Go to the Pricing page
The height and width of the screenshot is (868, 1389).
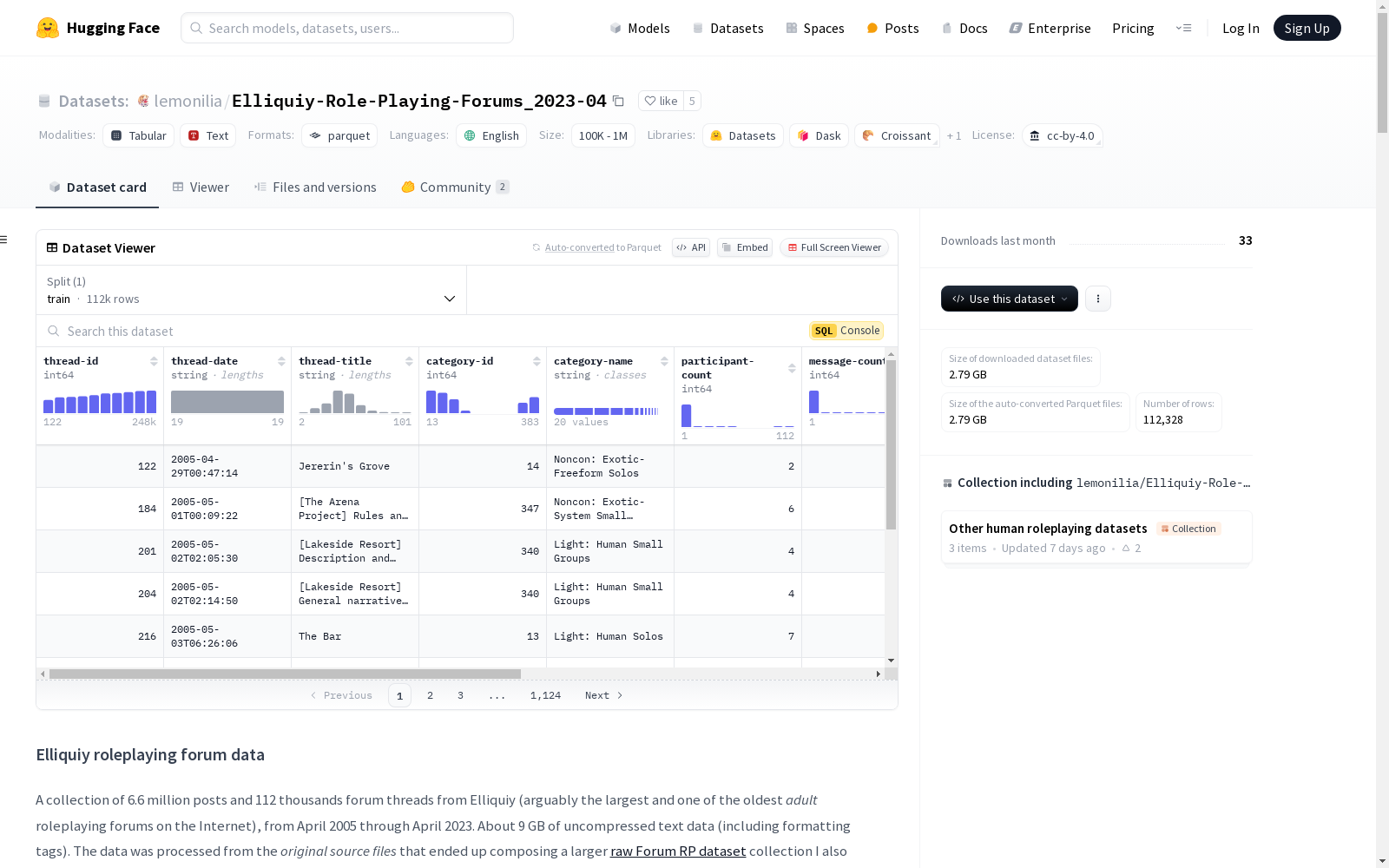click(1133, 28)
